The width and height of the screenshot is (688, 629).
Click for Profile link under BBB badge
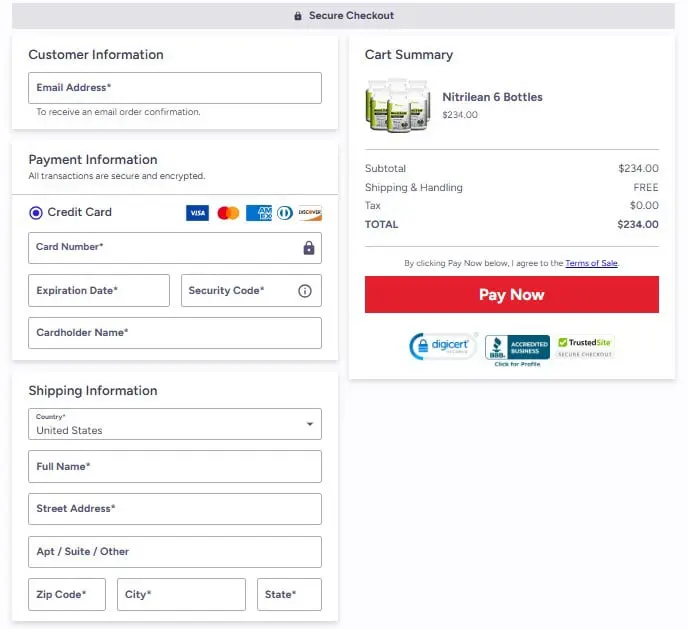click(517, 364)
